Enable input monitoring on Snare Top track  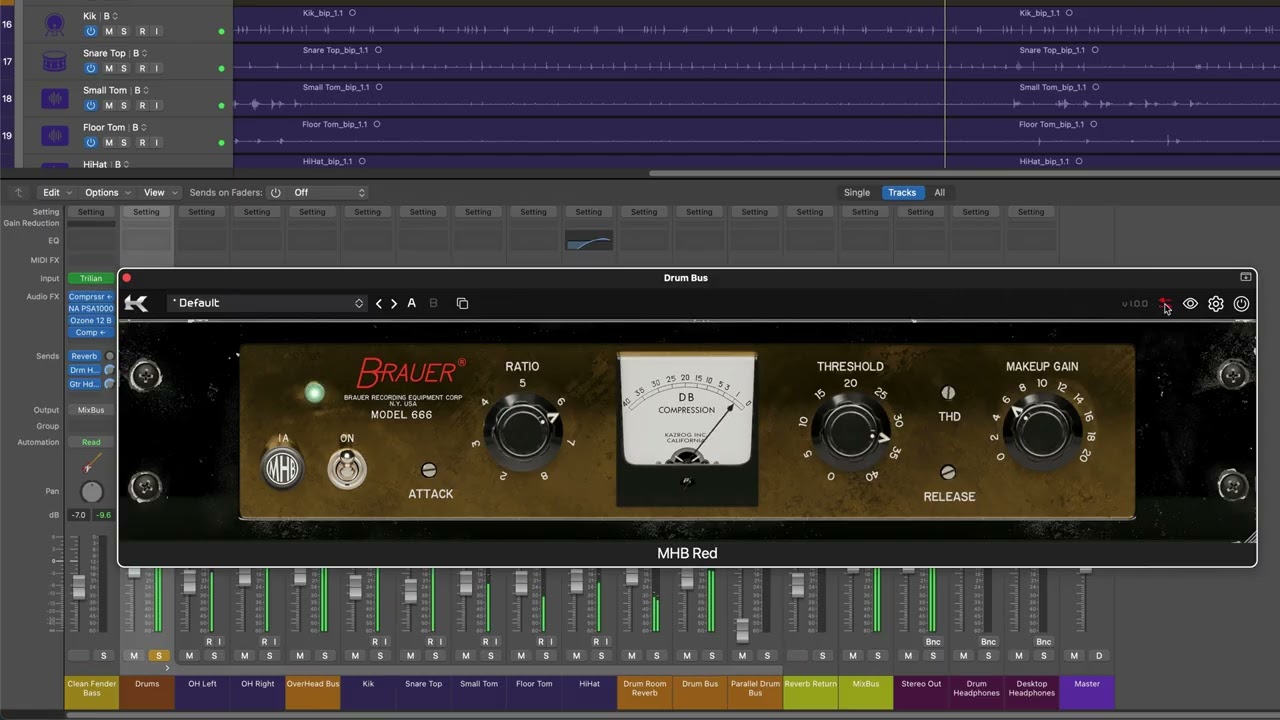click(156, 68)
